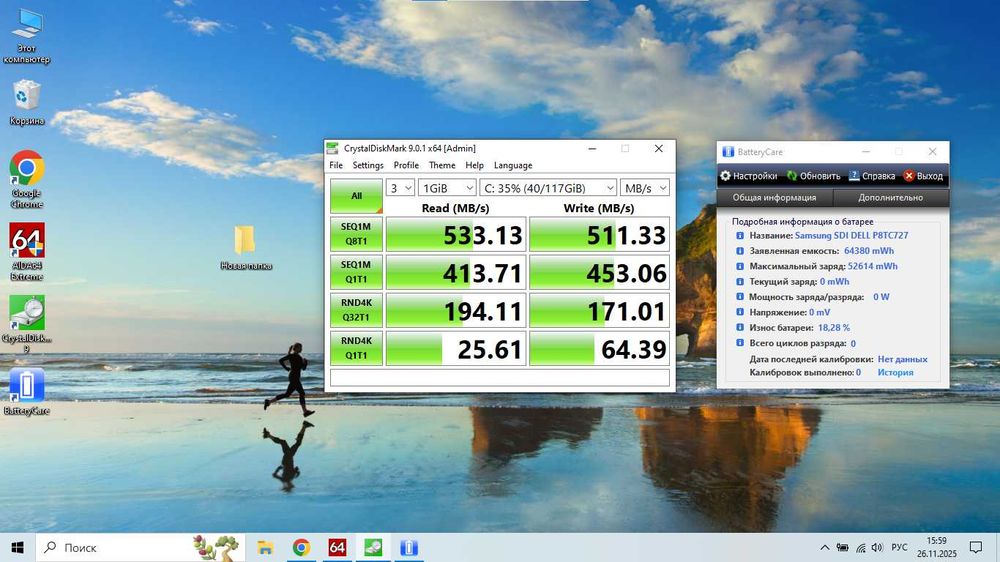The width and height of the screenshot is (1000, 562).
Task: Open the Profile menu in CrystalDiskMark
Action: [406, 165]
